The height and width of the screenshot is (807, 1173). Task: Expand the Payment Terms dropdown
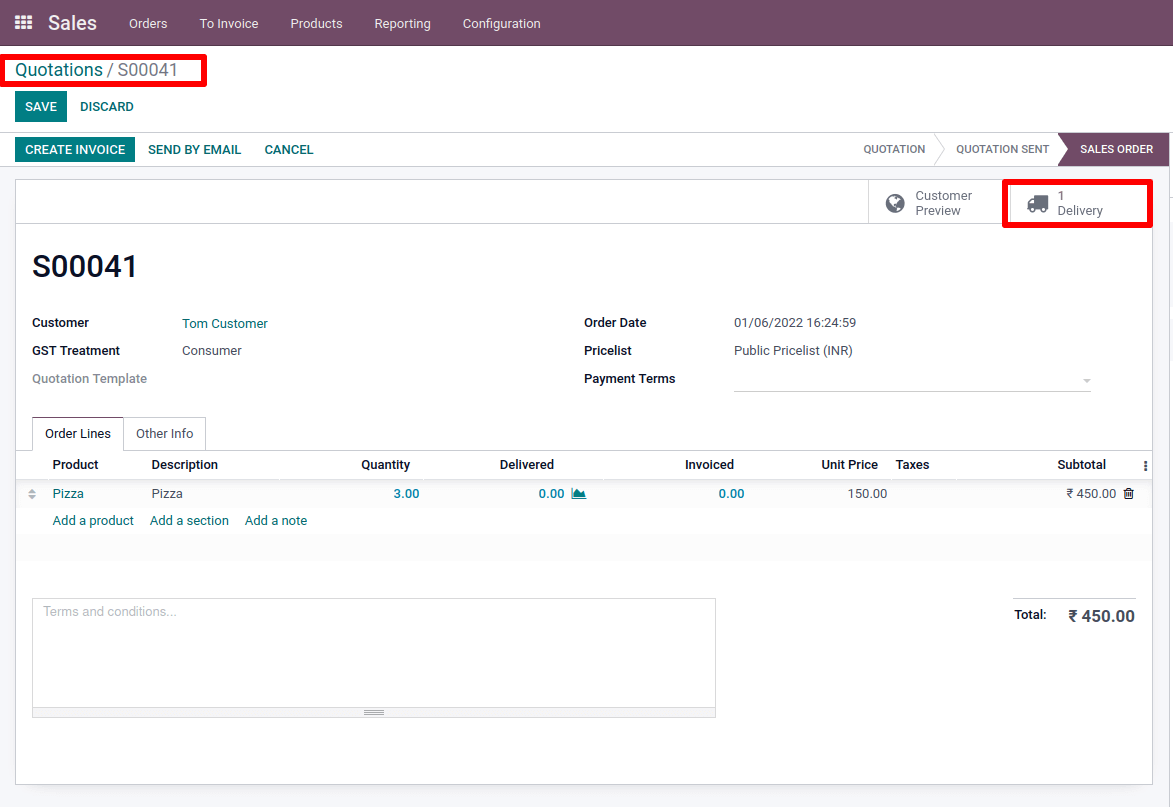pos(1086,381)
